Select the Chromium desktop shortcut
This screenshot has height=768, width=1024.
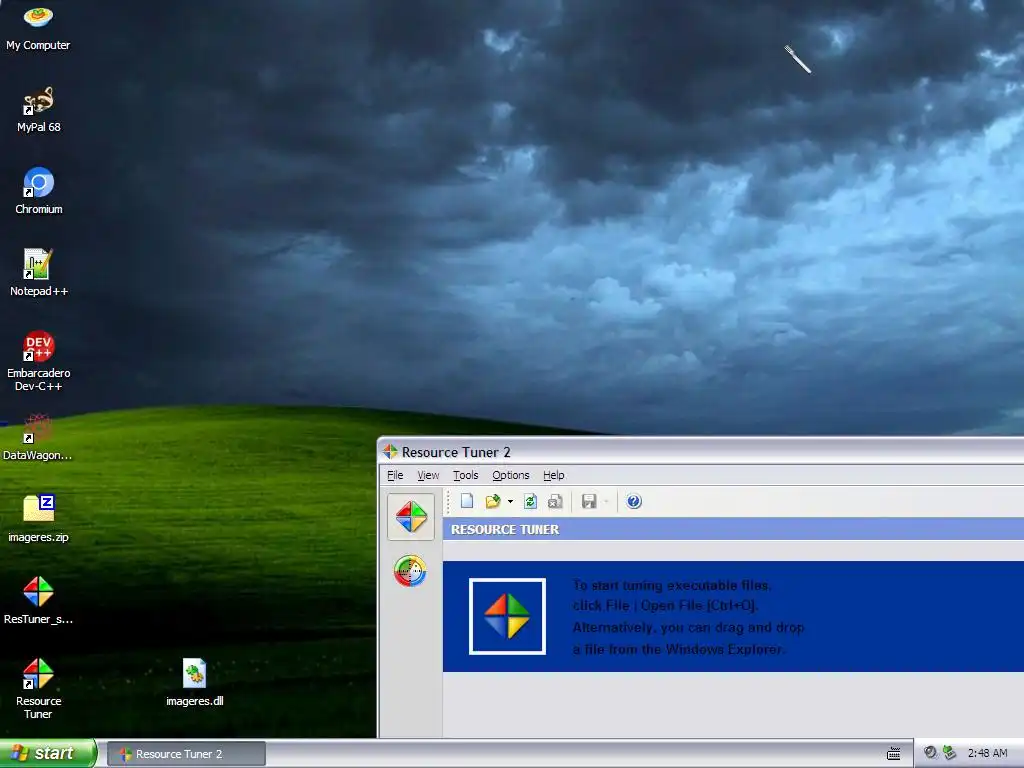coord(39,191)
